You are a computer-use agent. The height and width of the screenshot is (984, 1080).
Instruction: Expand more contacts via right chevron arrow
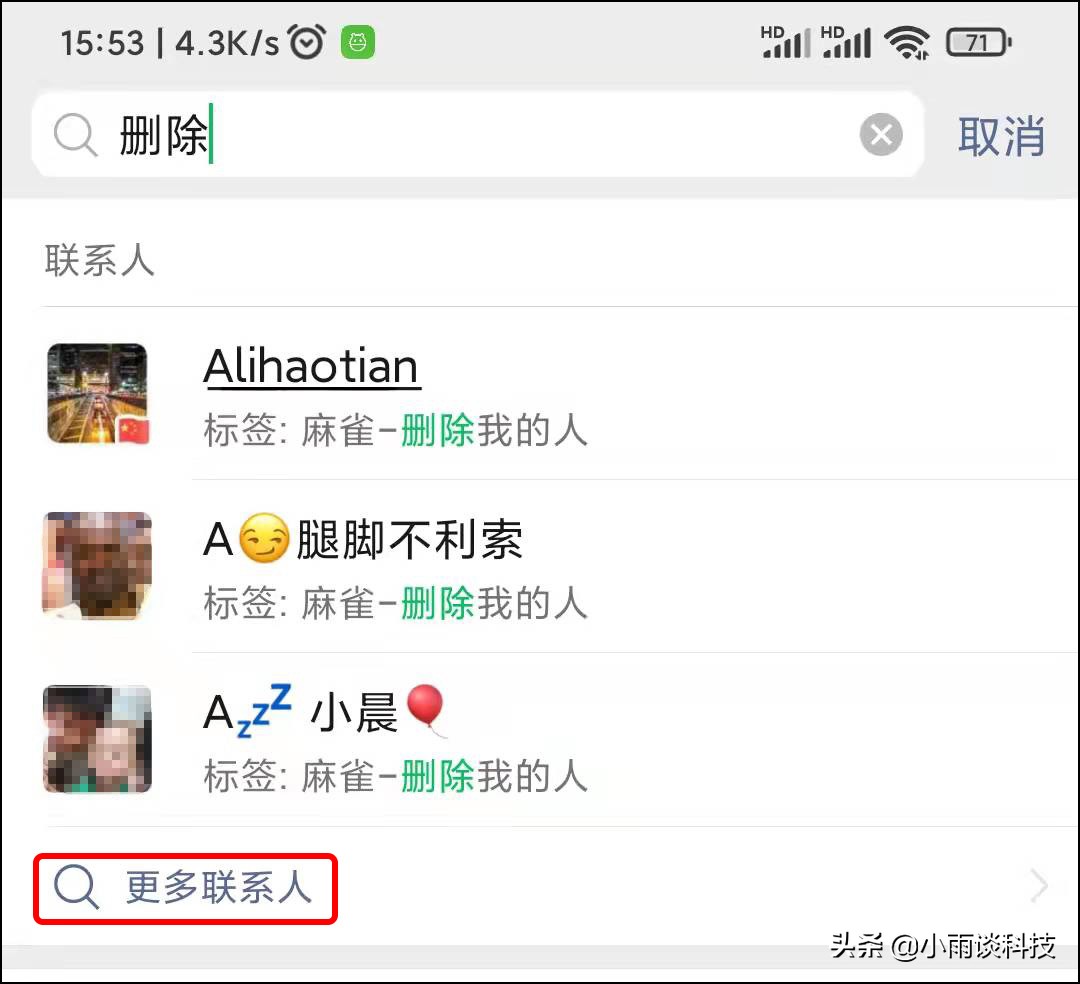tap(1039, 886)
